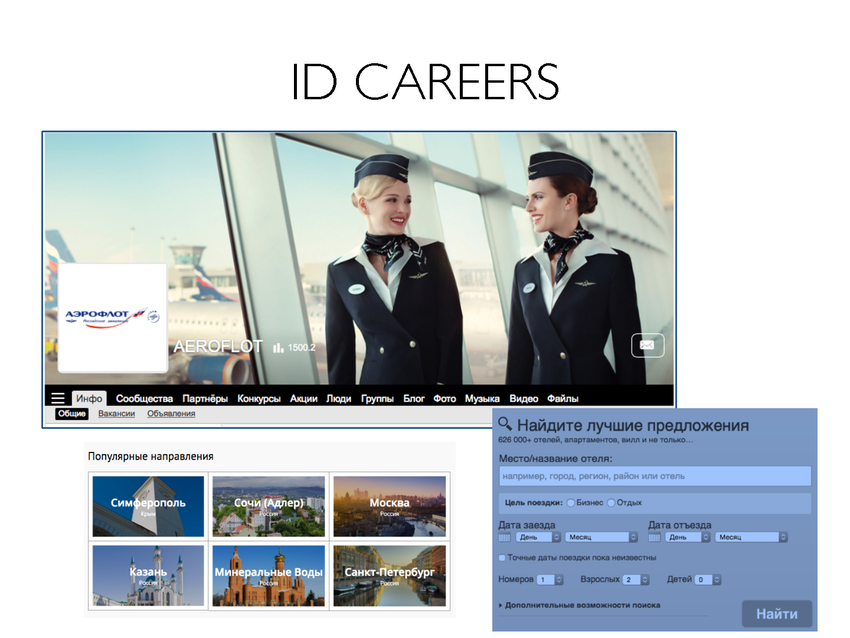
Task: Open the check-out День dropdown
Action: [x=686, y=537]
